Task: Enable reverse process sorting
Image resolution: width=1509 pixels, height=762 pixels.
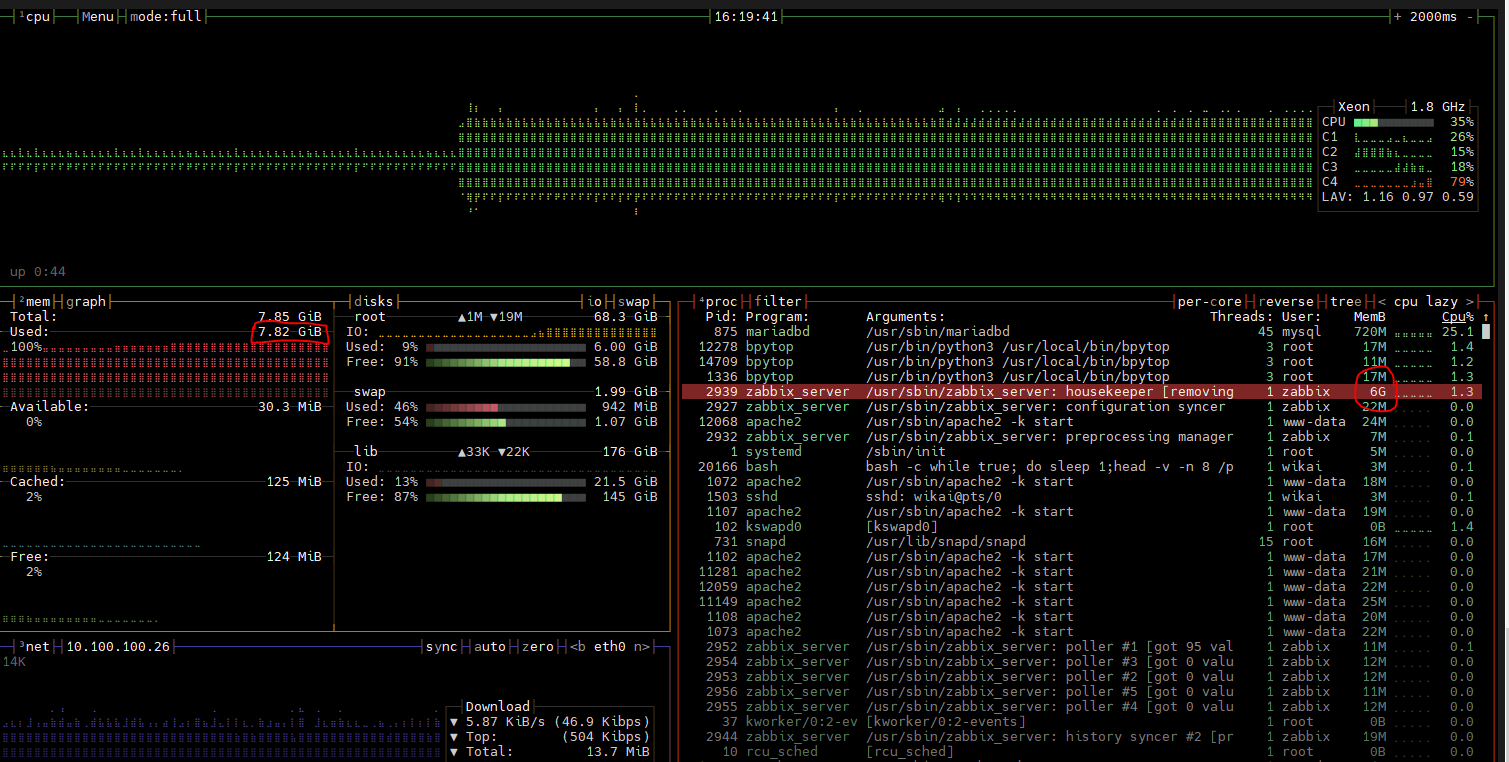Action: point(1286,300)
